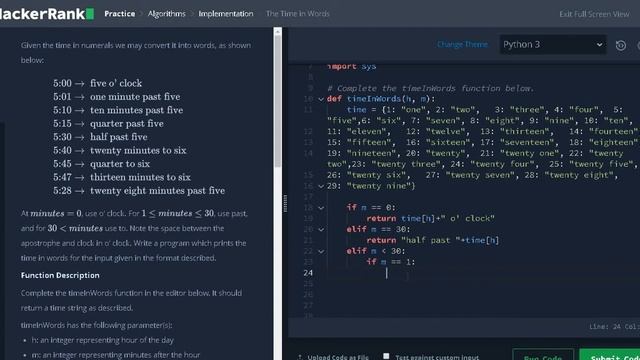Click the 'h: an integer representing hour' bullet
This screenshot has width=640, height=360.
(x=102, y=340)
